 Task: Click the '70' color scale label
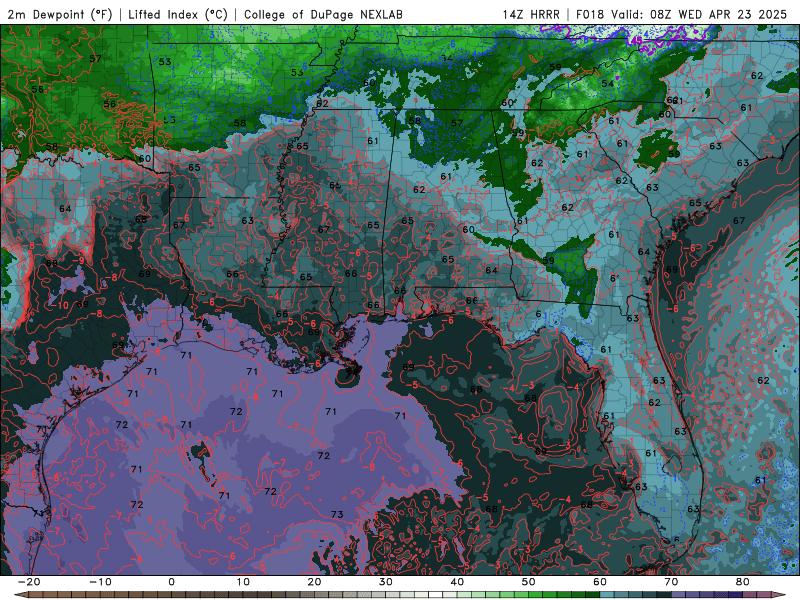pyautogui.click(x=671, y=582)
